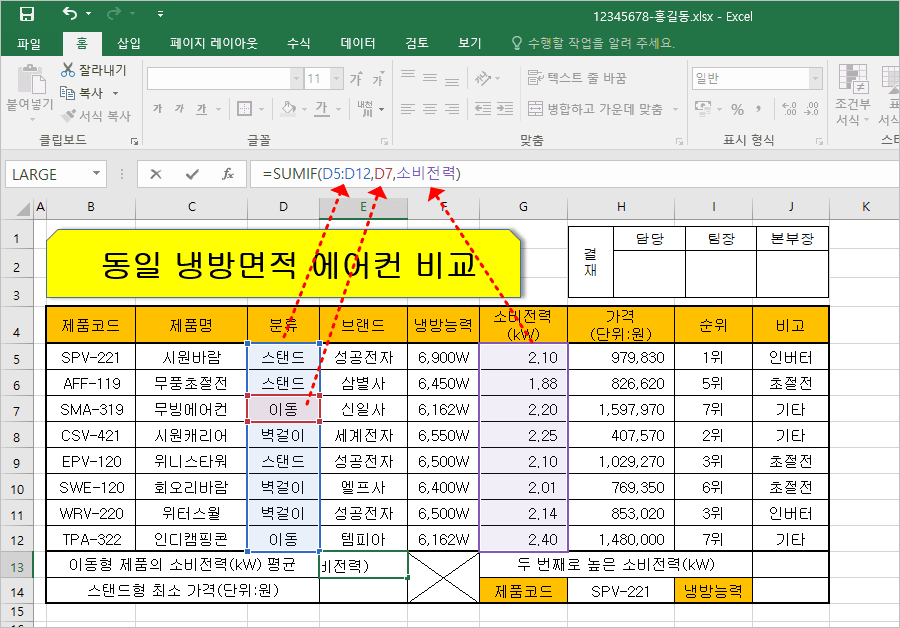Click the 내천 phonetic guide icon

365,108
